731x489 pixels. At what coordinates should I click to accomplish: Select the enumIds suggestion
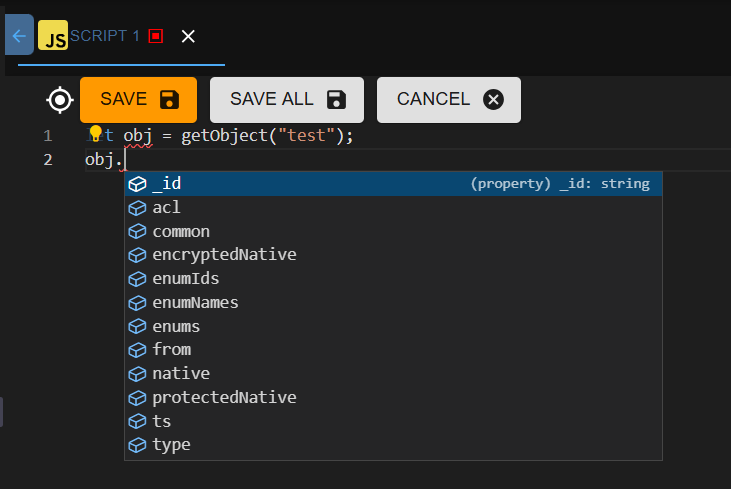coord(393,279)
